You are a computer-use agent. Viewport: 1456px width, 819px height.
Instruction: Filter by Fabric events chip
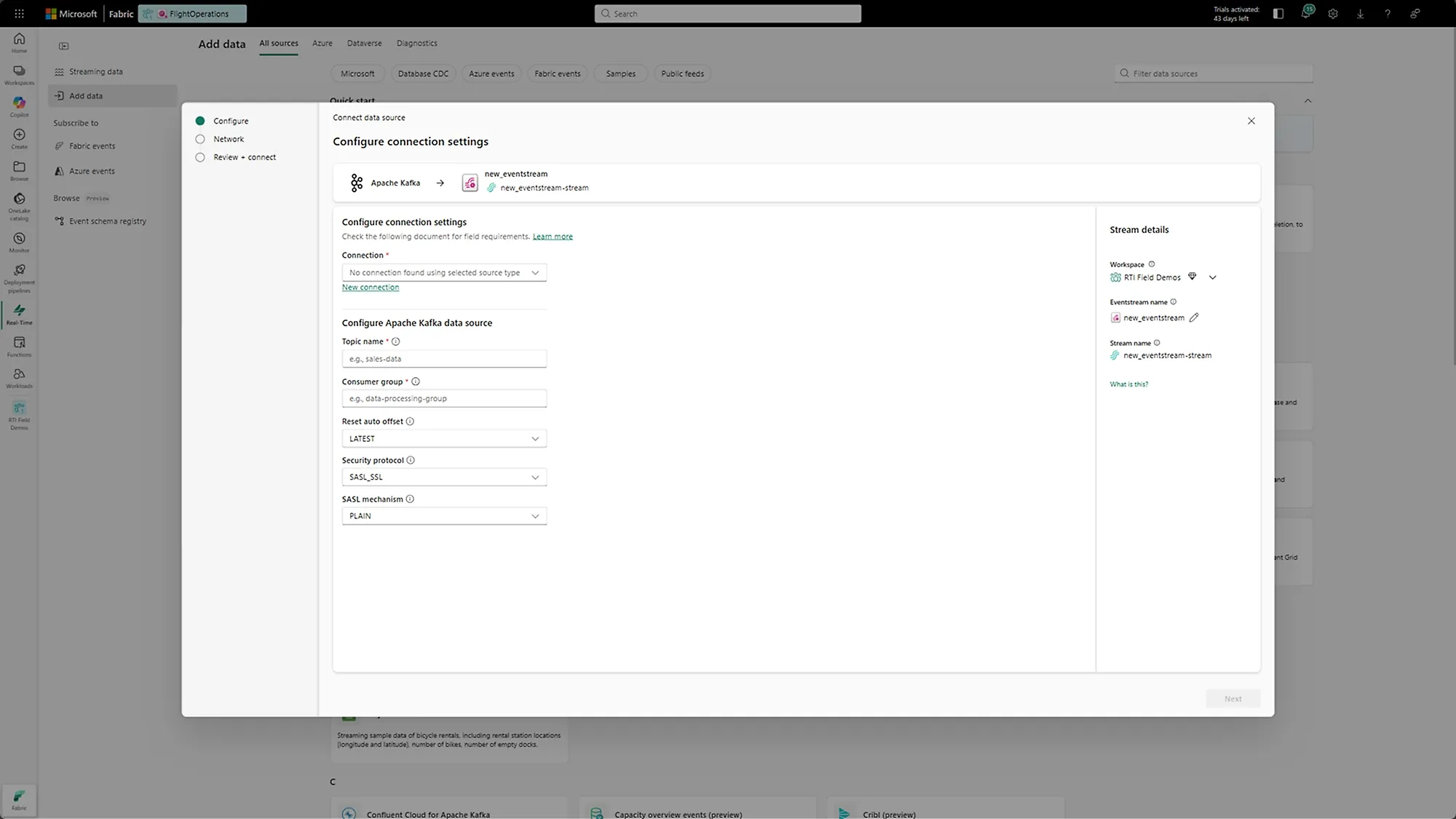(558, 74)
